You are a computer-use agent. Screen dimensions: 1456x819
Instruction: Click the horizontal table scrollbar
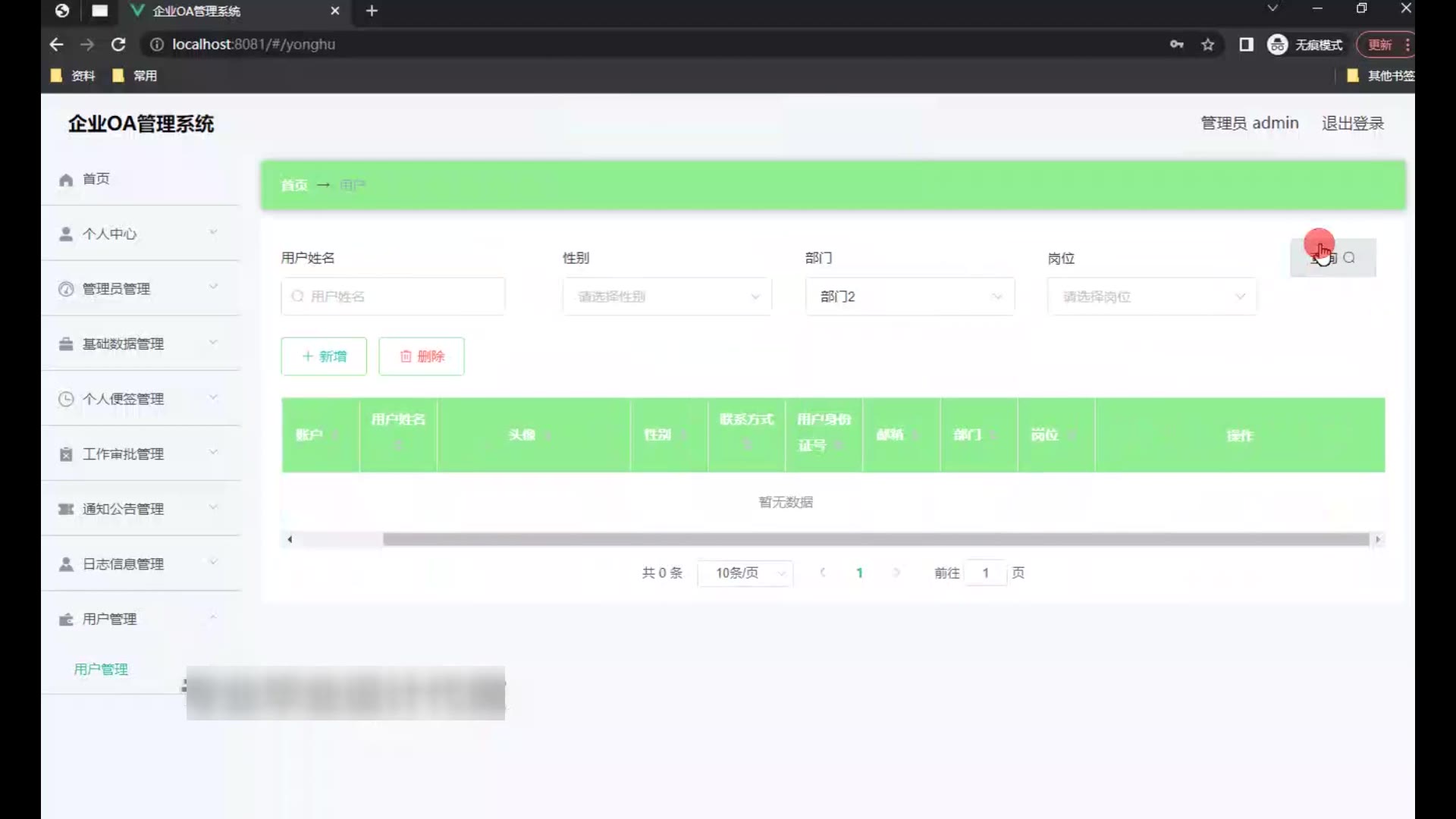coord(875,539)
